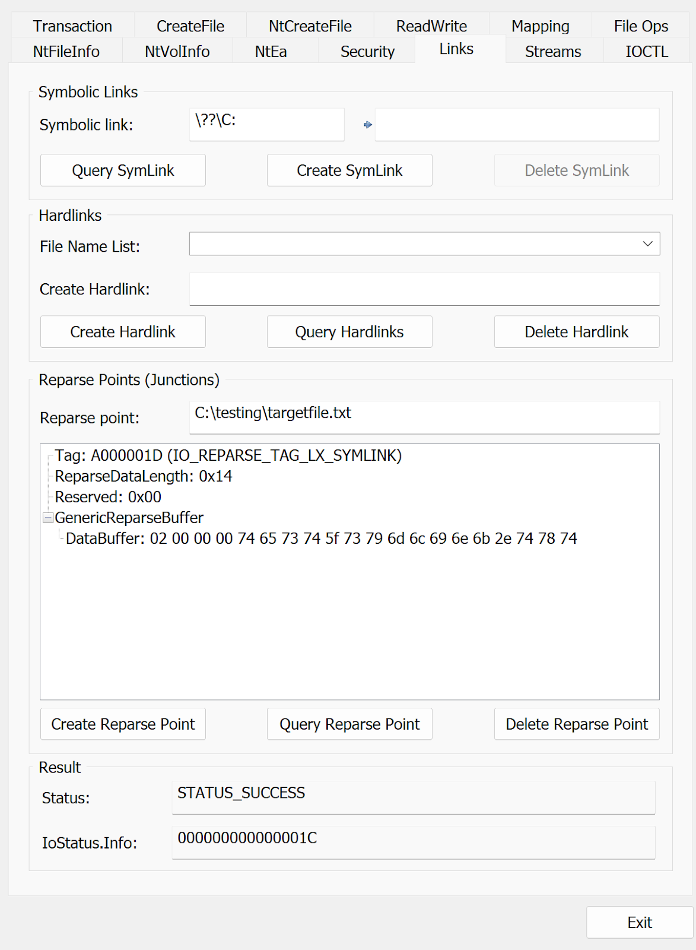This screenshot has width=696, height=950.
Task: Click the Reparse point path input field
Action: pyautogui.click(x=424, y=414)
